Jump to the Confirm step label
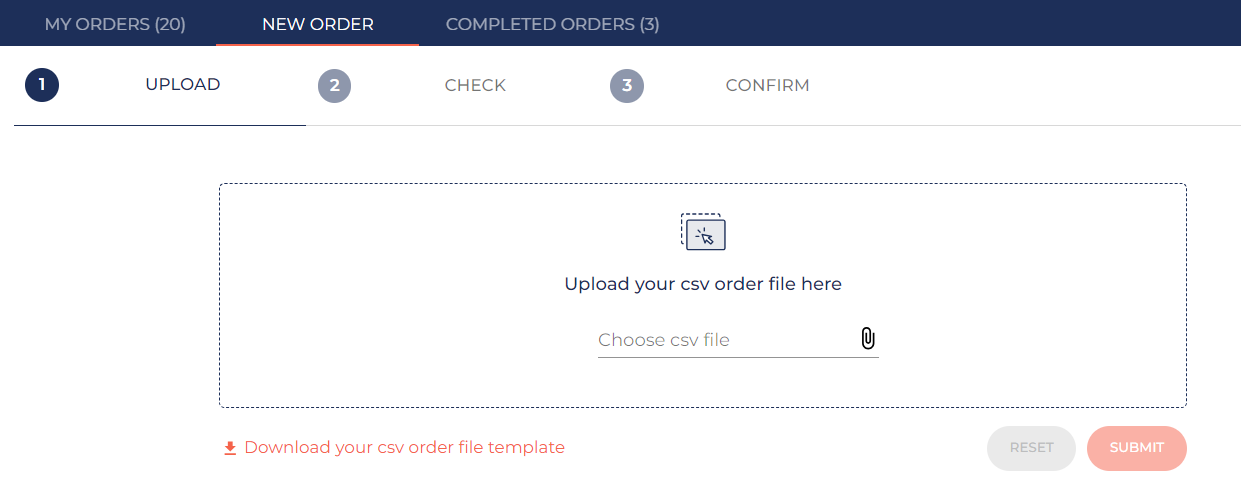The width and height of the screenshot is (1241, 497). tap(767, 85)
